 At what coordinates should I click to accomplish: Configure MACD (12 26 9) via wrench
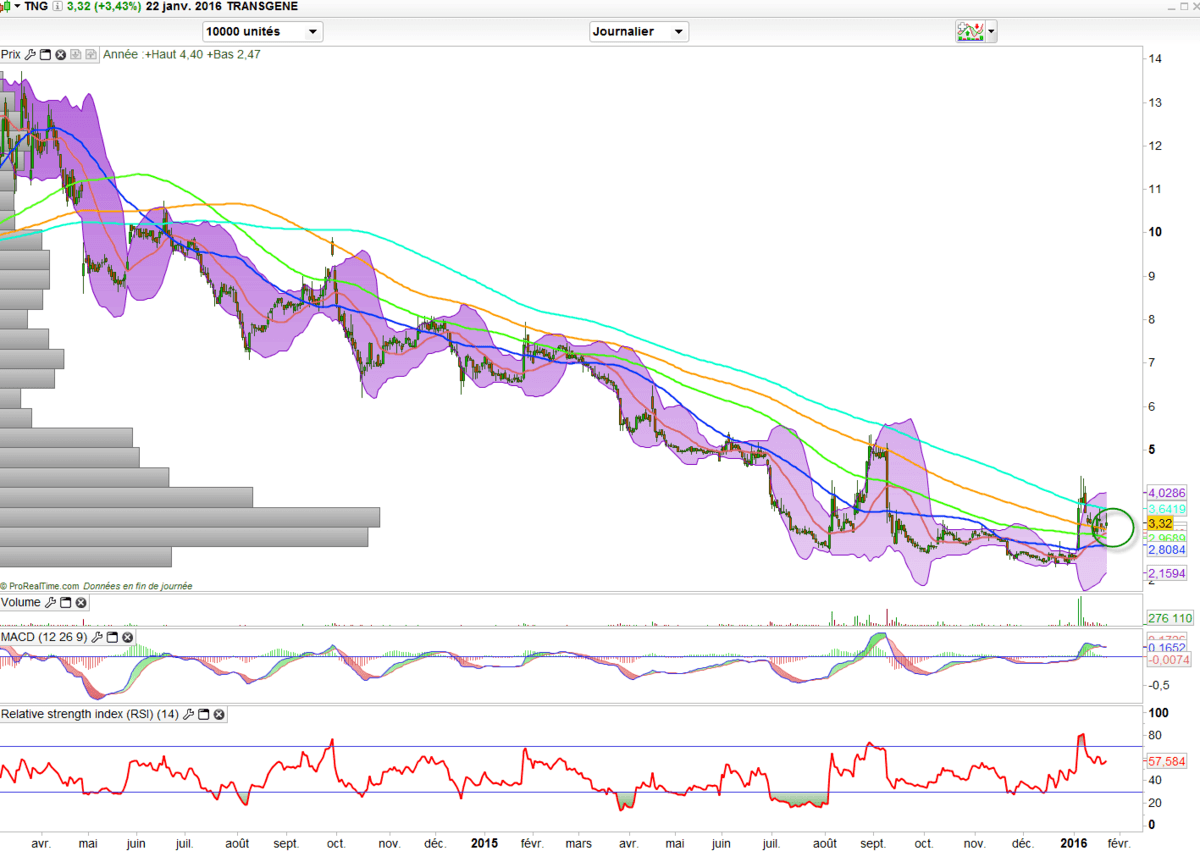(97, 637)
